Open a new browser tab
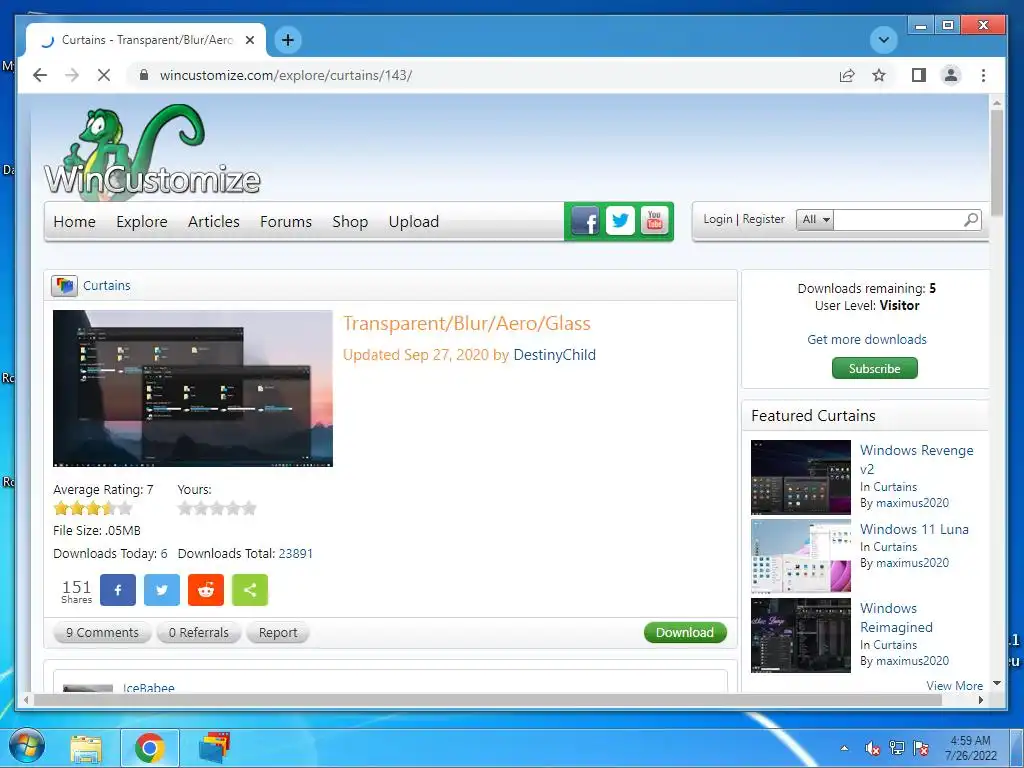Screen dimensions: 1024x768 tap(287, 40)
